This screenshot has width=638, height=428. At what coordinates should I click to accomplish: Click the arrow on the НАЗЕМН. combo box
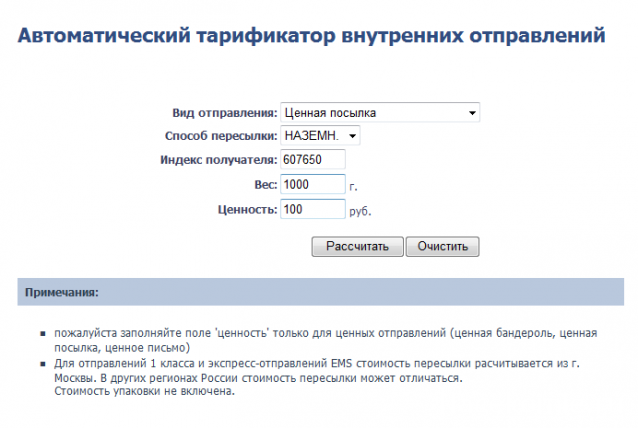tap(352, 136)
